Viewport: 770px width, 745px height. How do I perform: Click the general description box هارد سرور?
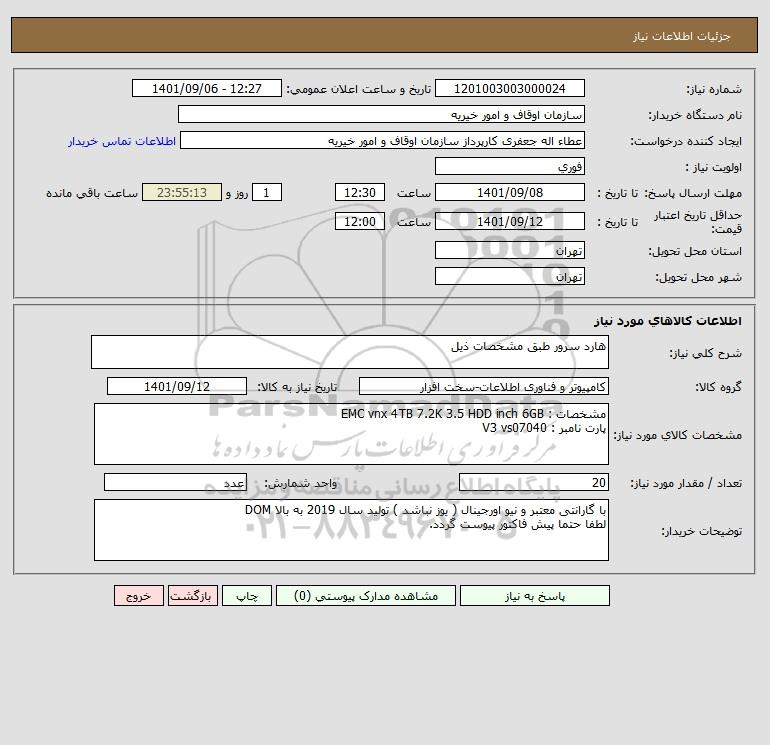click(x=350, y=352)
